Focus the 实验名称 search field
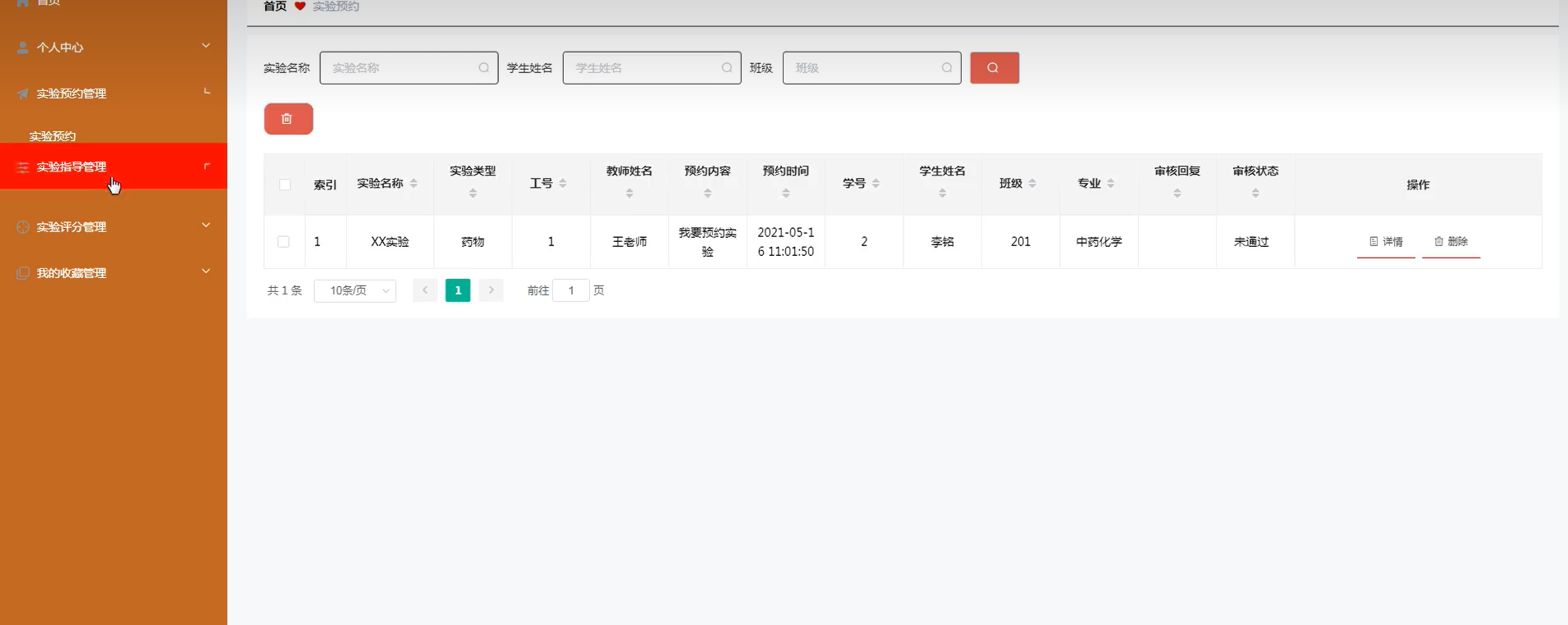Viewport: 1568px width, 625px height. click(x=409, y=68)
